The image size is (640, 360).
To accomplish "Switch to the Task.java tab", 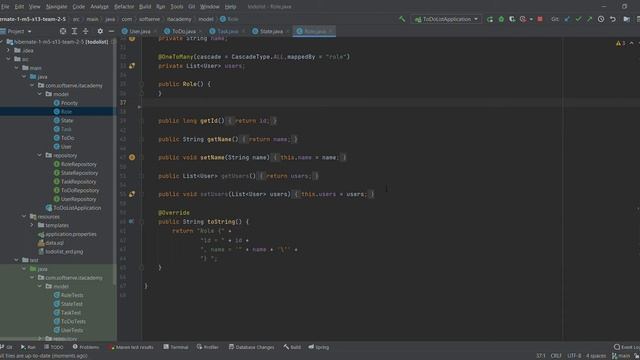I will [227, 31].
